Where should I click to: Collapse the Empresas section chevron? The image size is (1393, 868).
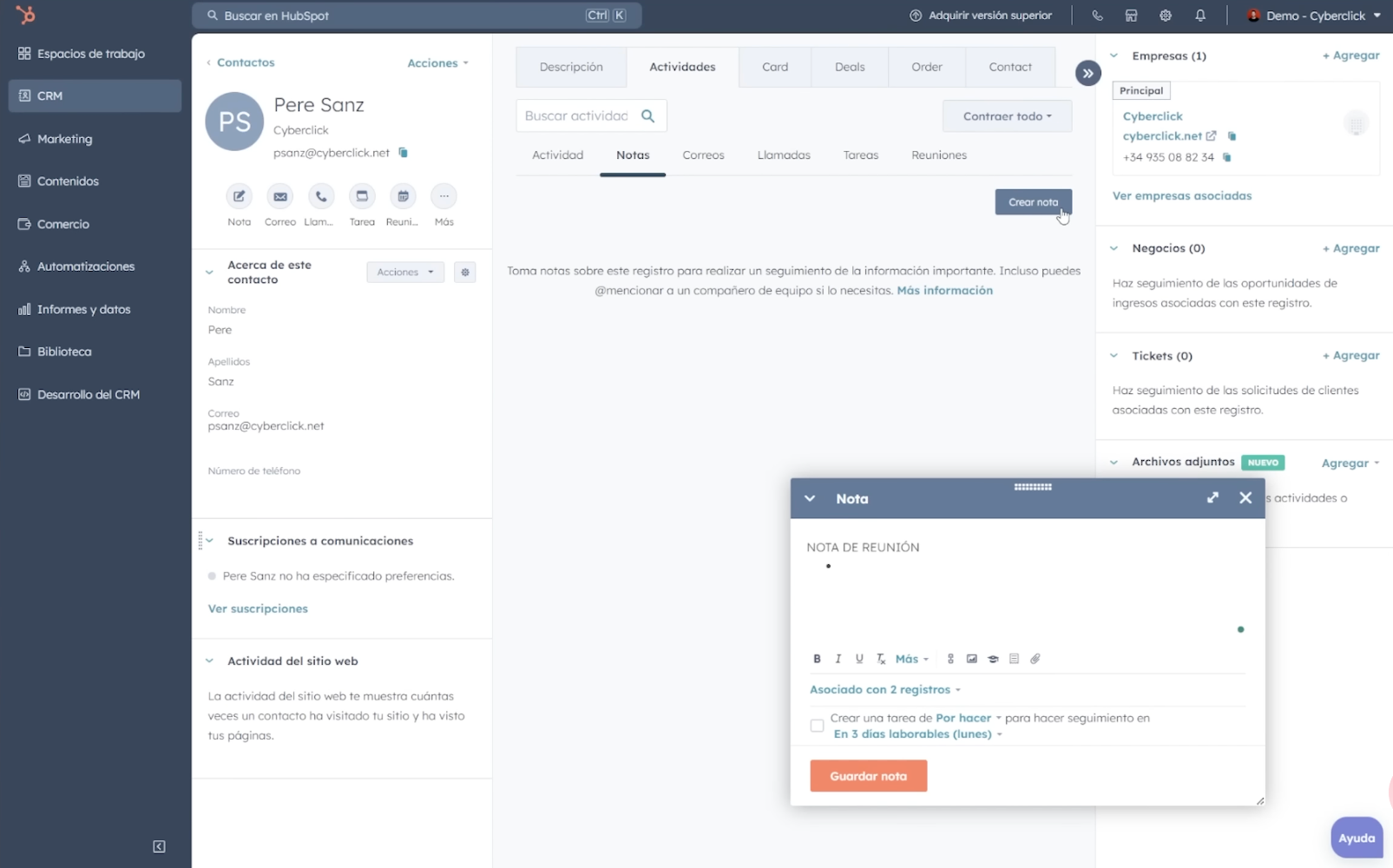tap(1114, 55)
